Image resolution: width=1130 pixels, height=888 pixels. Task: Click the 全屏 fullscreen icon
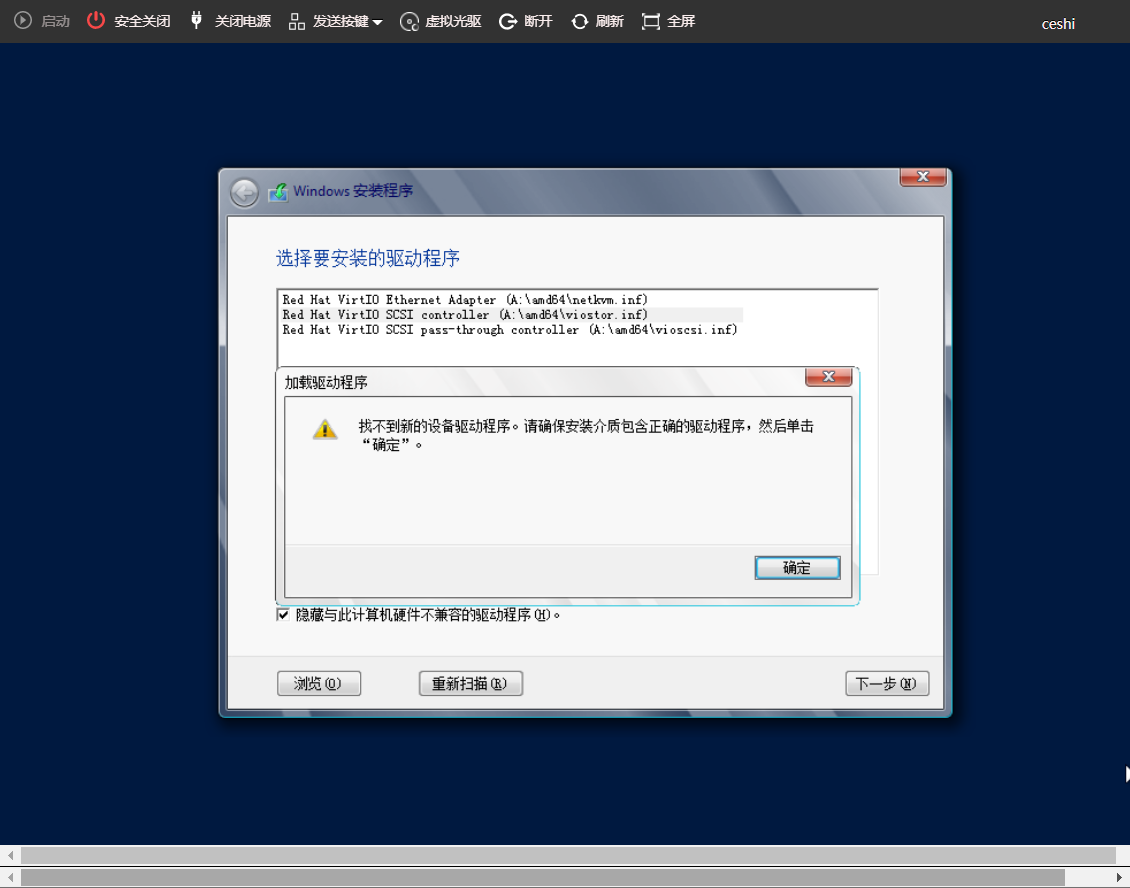point(651,22)
